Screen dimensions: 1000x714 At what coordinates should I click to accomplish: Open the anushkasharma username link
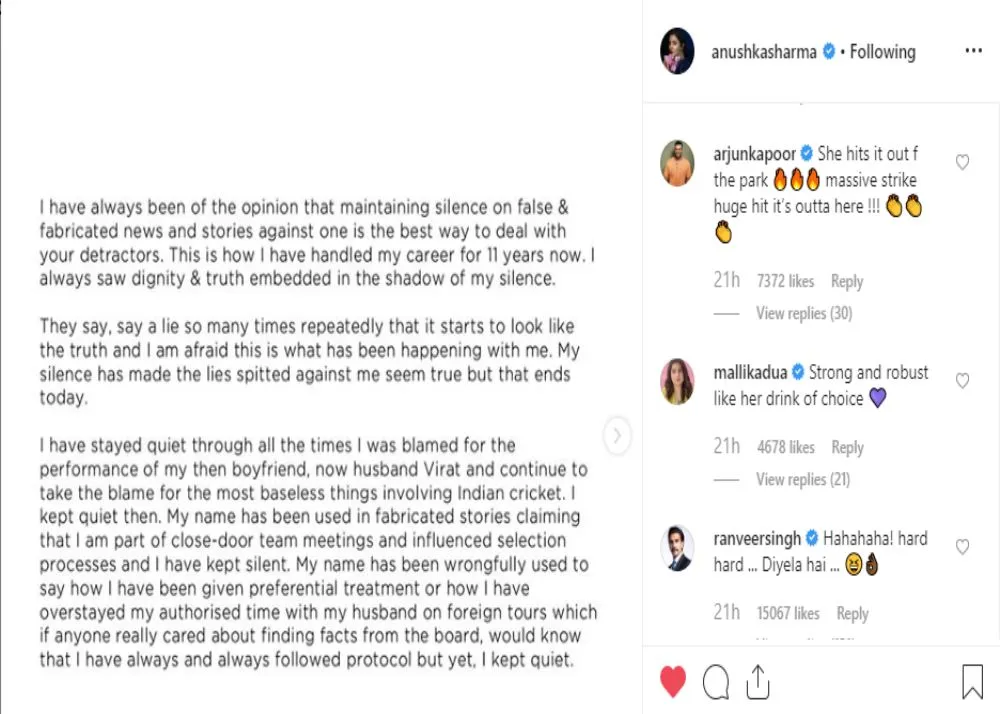764,52
